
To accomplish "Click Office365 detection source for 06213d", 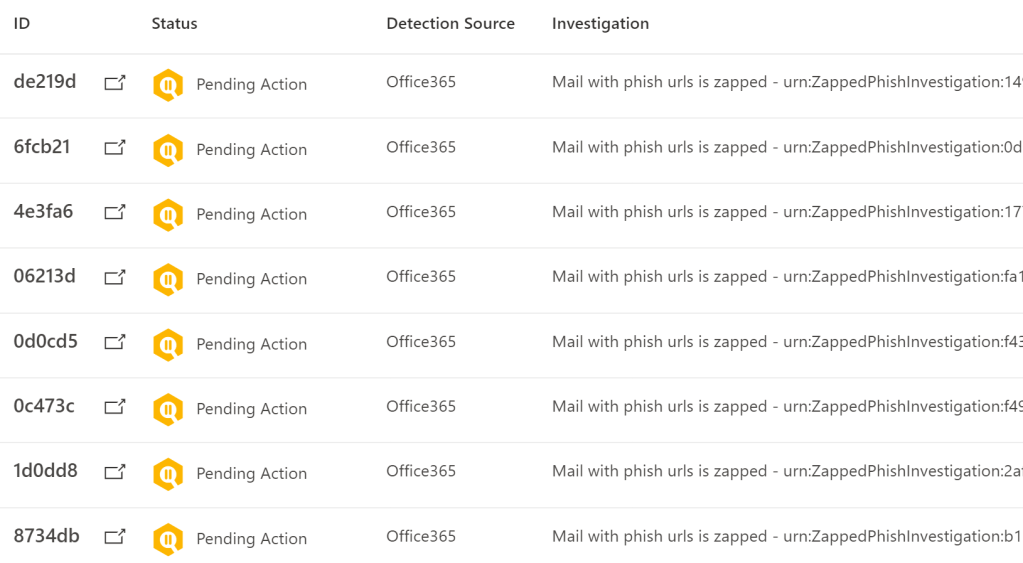I will click(x=421, y=277).
